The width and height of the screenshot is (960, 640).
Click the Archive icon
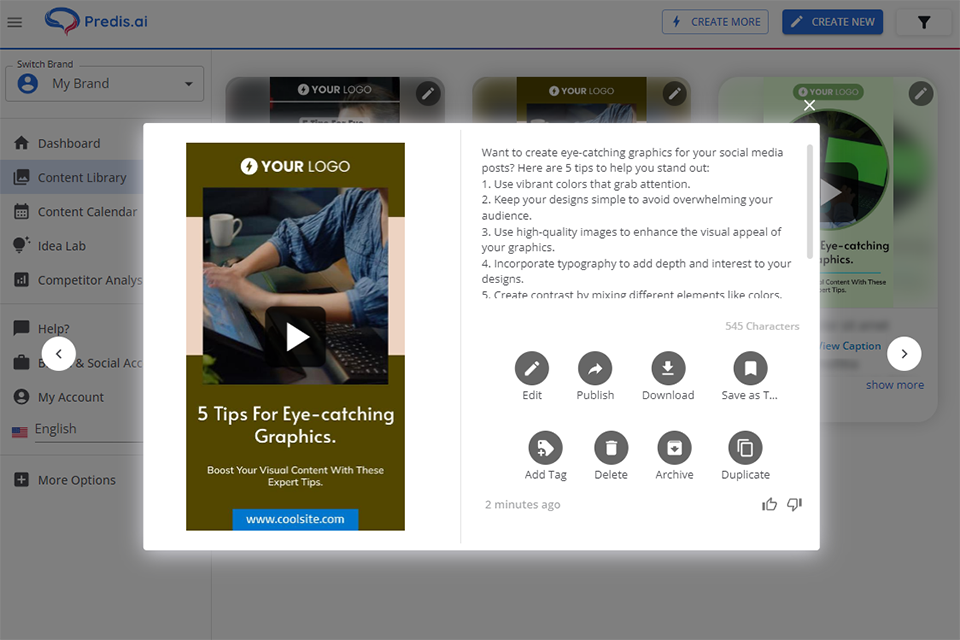coord(674,448)
